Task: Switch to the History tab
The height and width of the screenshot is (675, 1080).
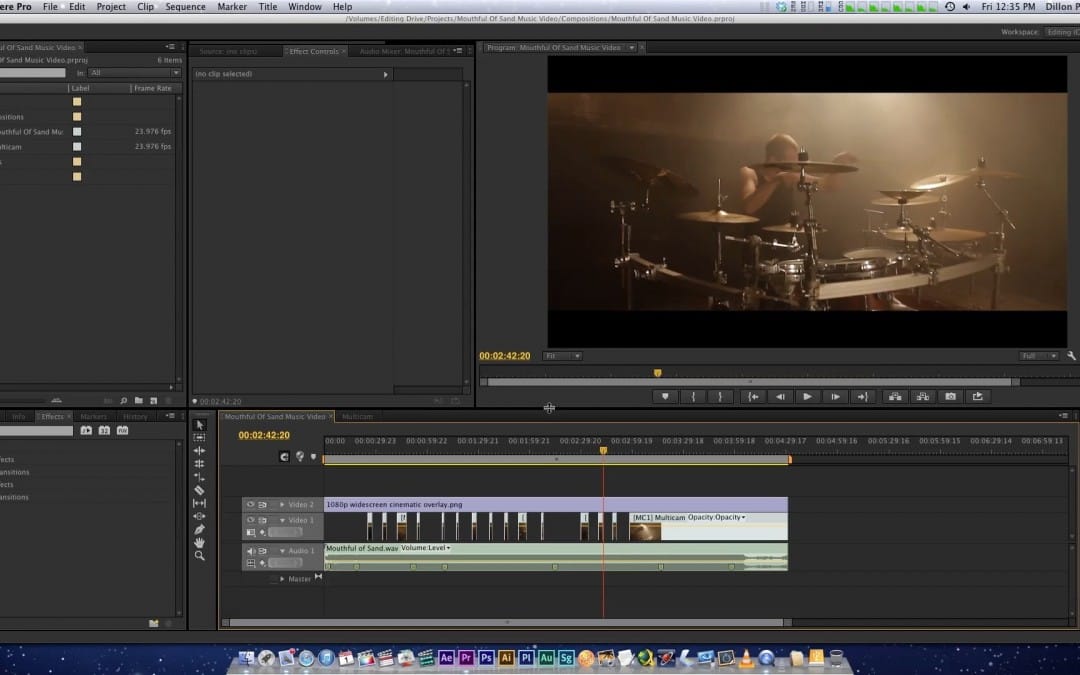Action: pyautogui.click(x=135, y=417)
